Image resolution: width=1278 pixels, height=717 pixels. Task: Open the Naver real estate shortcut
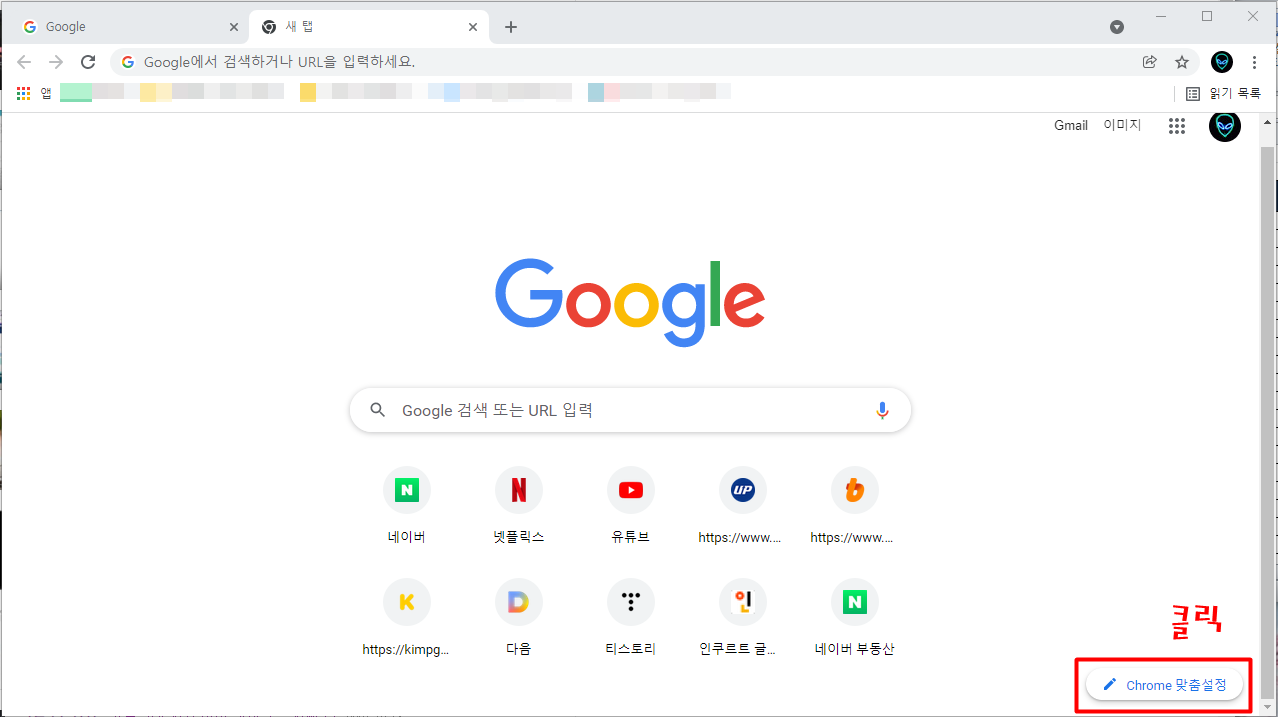(x=855, y=618)
